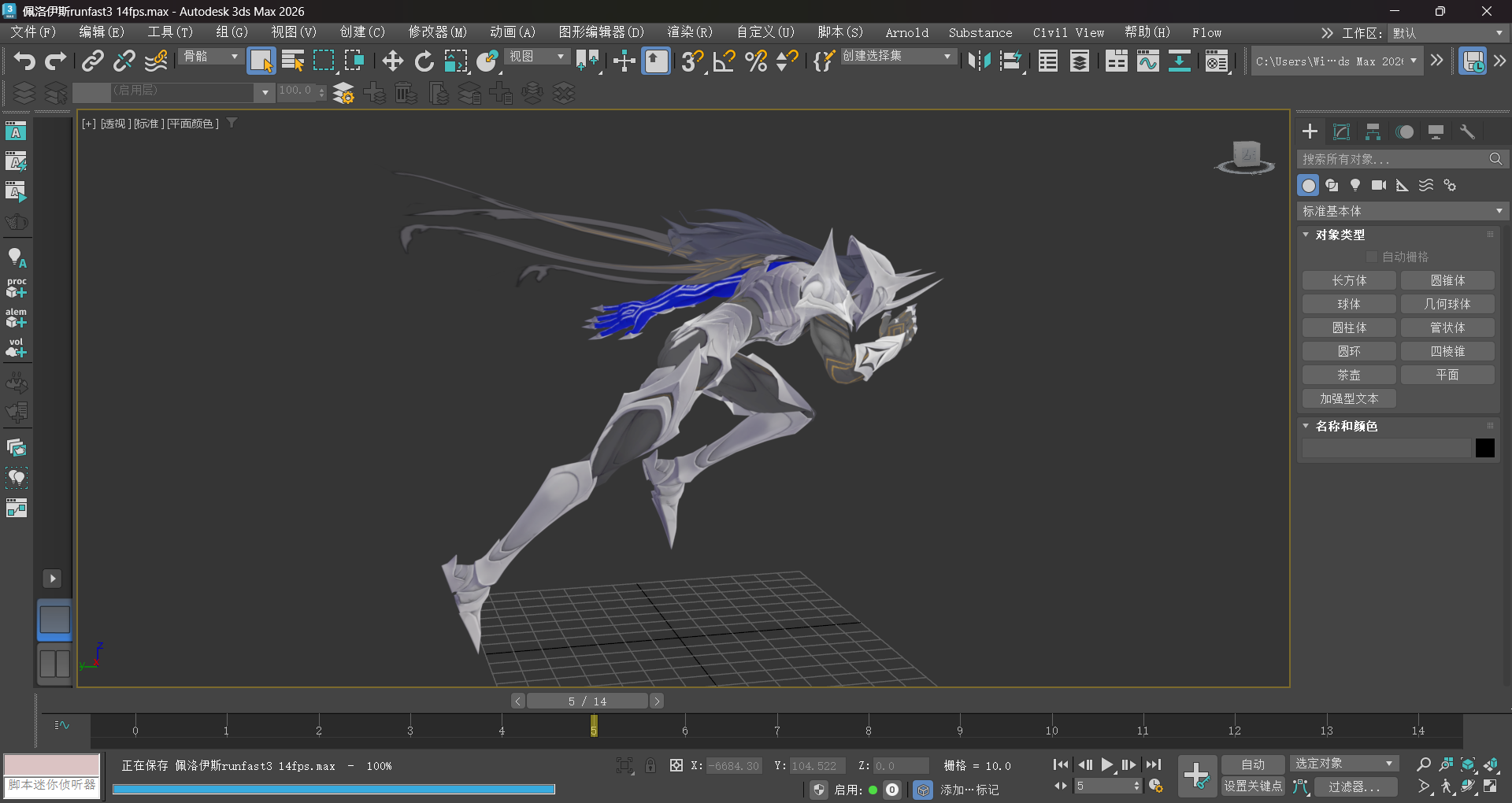Open the 骨骼 selection filter dropdown
Screen dimensions: 1512x803
pos(211,57)
